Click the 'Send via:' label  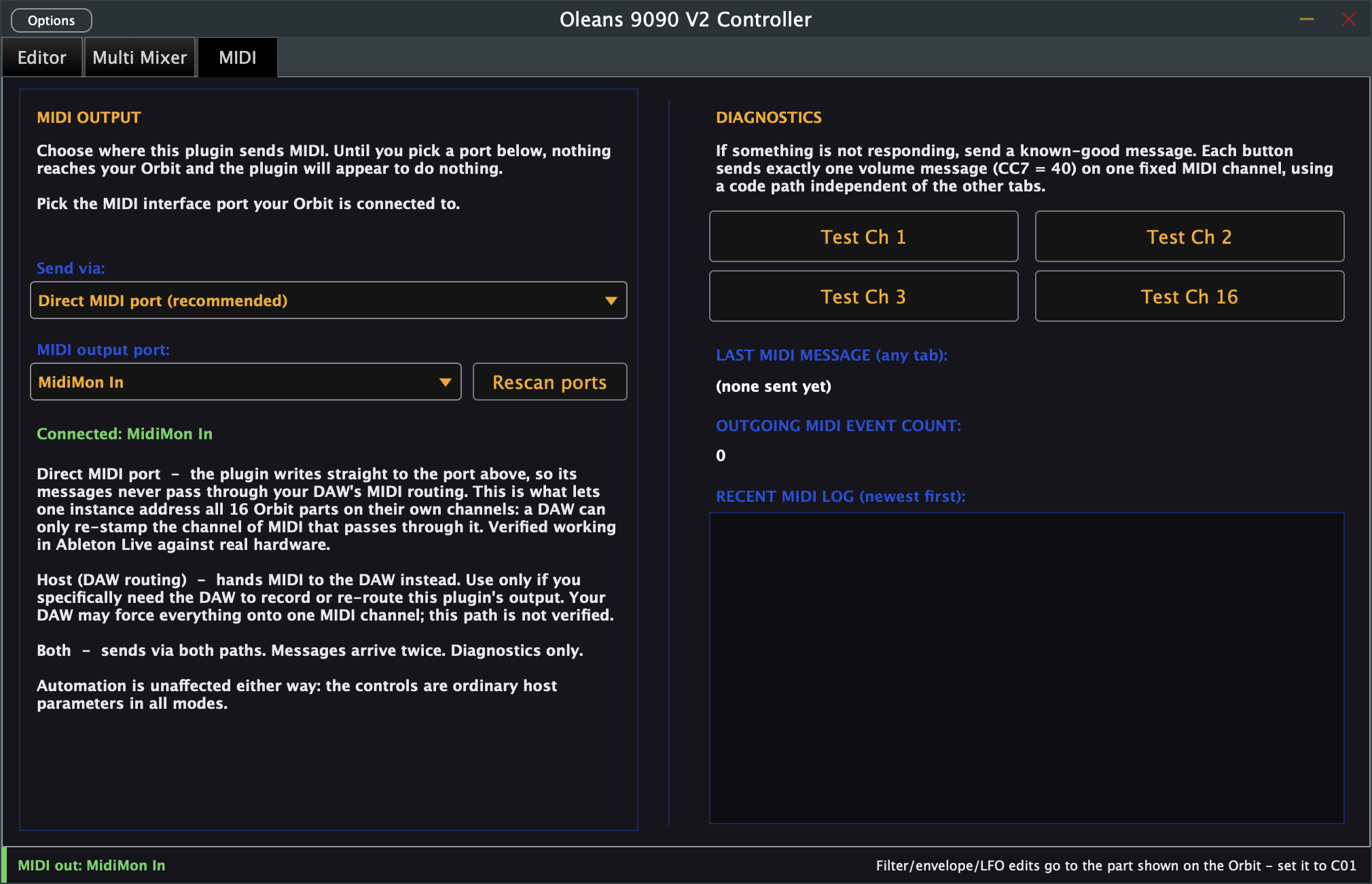[71, 268]
